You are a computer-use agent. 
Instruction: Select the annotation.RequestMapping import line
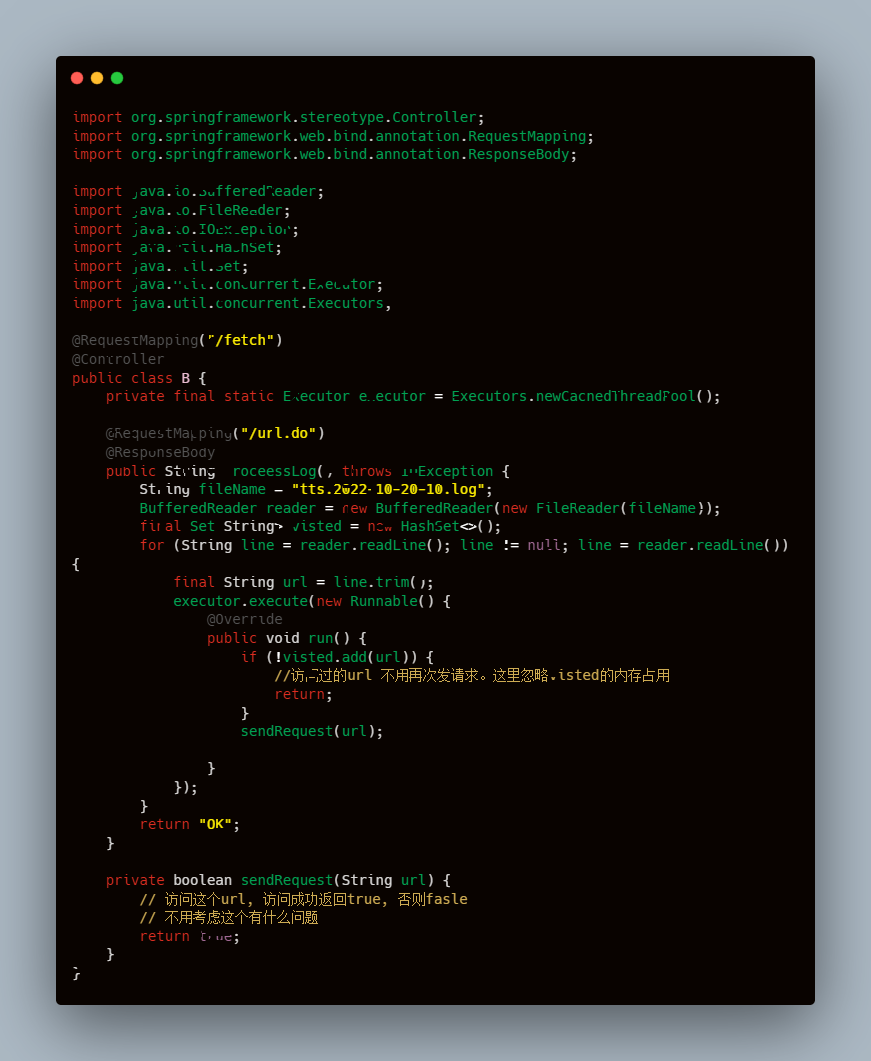(333, 136)
